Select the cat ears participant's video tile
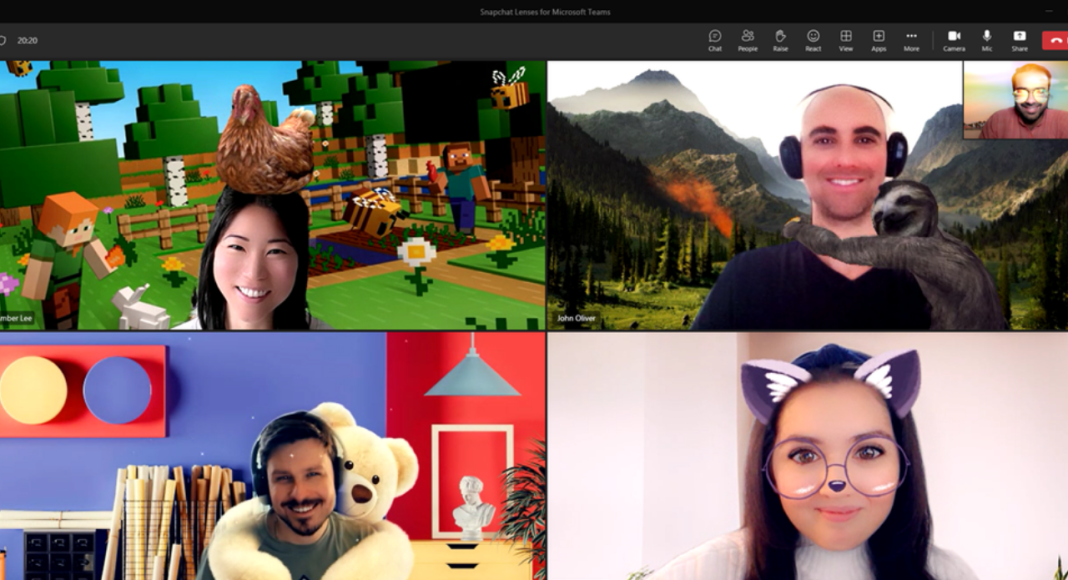Screen dimensions: 1068x580 tap(808, 456)
